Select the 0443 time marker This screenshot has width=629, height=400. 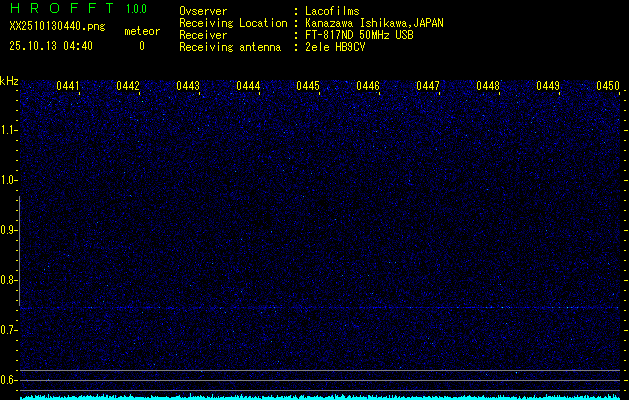[188, 87]
